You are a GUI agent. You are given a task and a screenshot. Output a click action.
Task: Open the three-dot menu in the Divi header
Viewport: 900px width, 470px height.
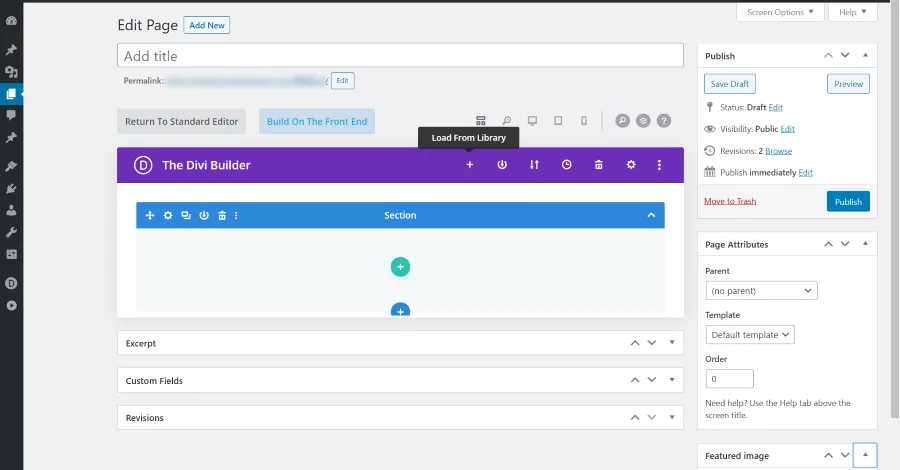pyautogui.click(x=659, y=165)
